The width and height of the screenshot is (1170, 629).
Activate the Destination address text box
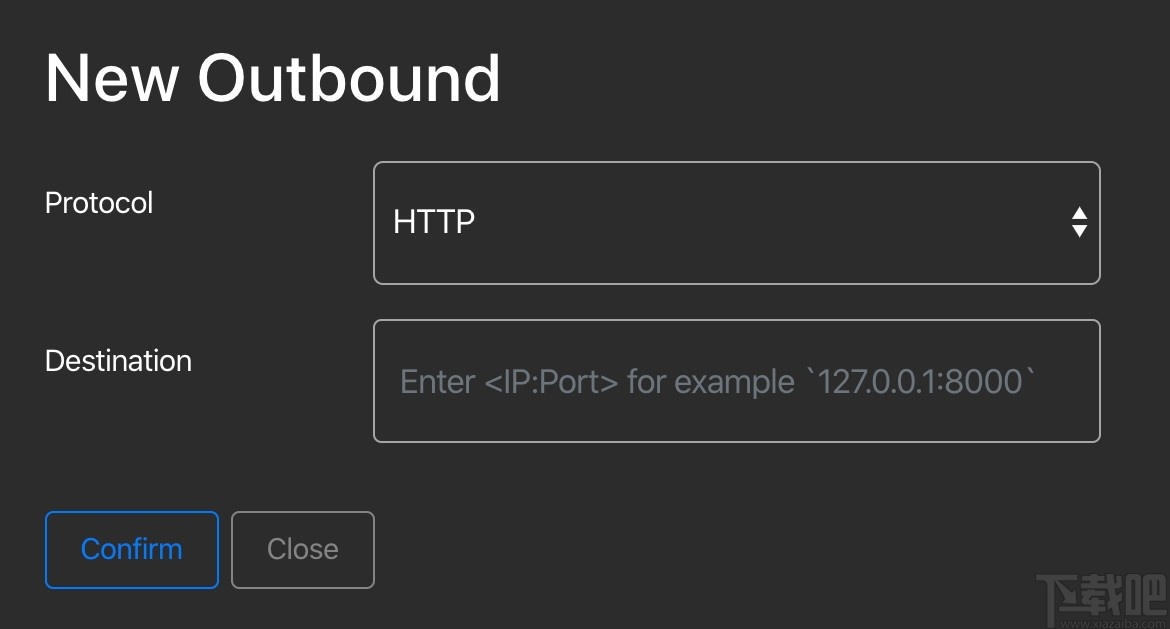click(x=736, y=381)
